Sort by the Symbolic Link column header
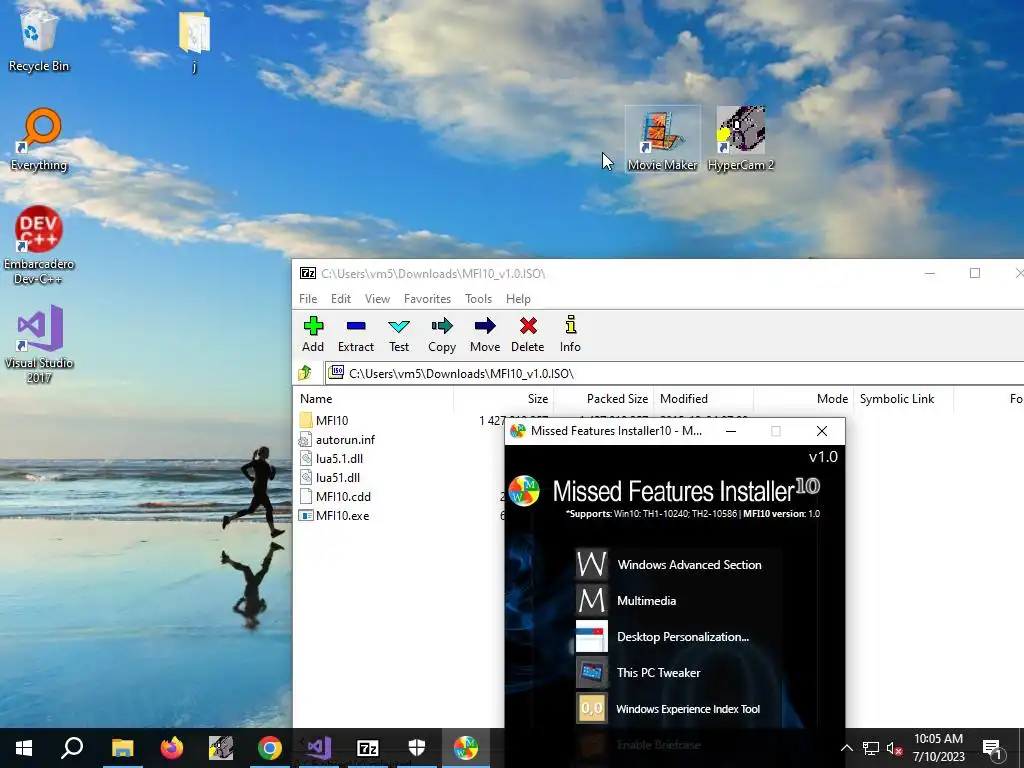The width and height of the screenshot is (1024, 768). pyautogui.click(x=904, y=398)
